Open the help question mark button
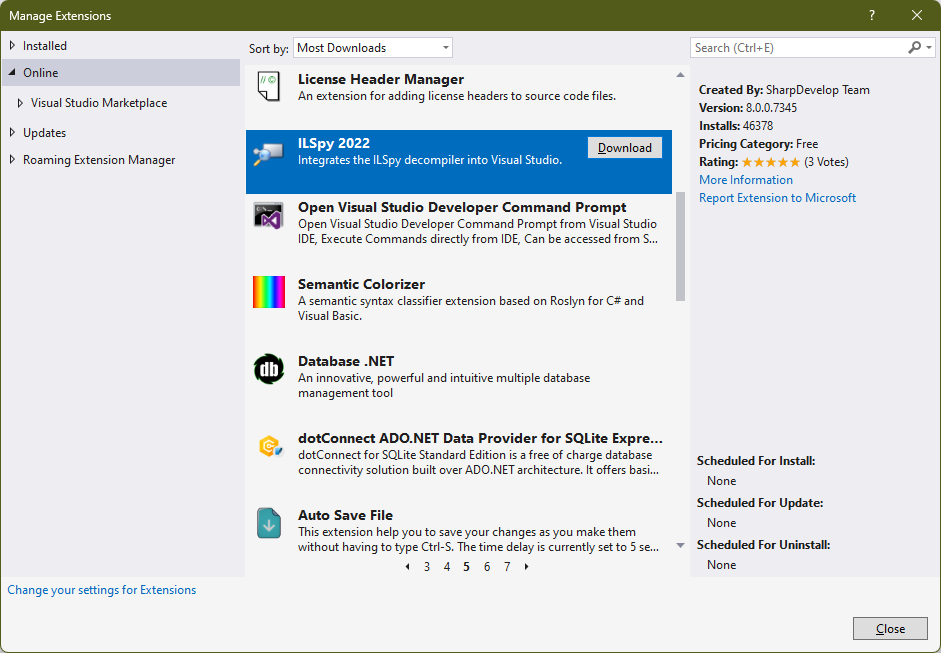Image resolution: width=941 pixels, height=653 pixels. click(872, 16)
